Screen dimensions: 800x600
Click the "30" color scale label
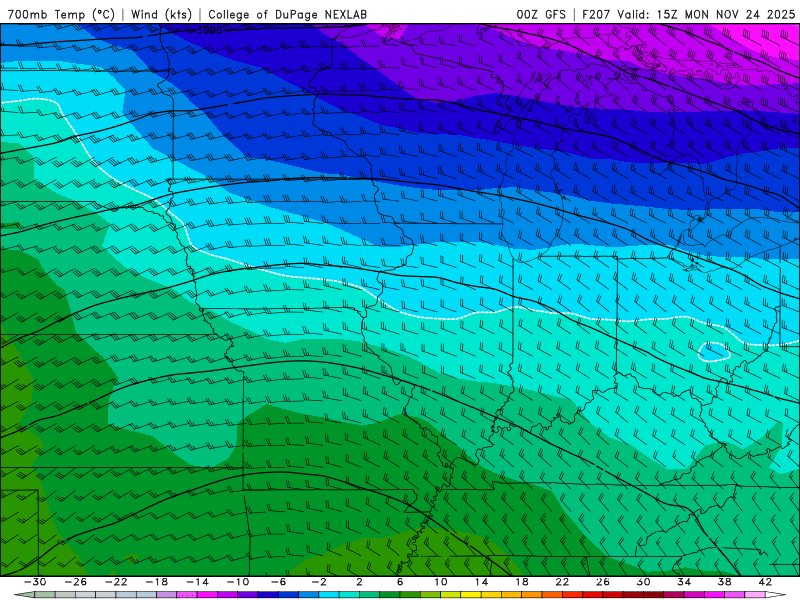[643, 582]
